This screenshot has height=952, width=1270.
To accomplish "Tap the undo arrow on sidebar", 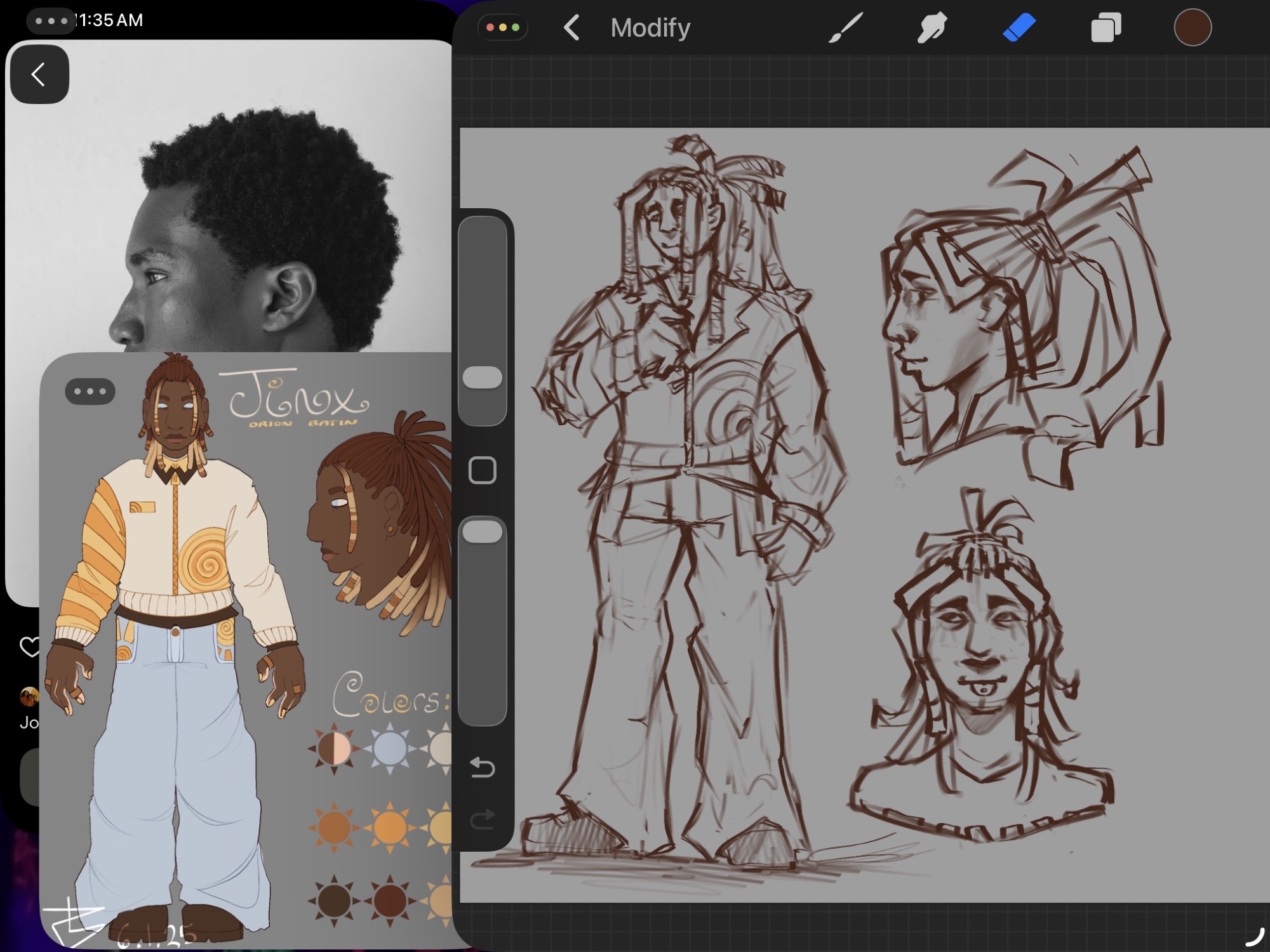I will [482, 768].
